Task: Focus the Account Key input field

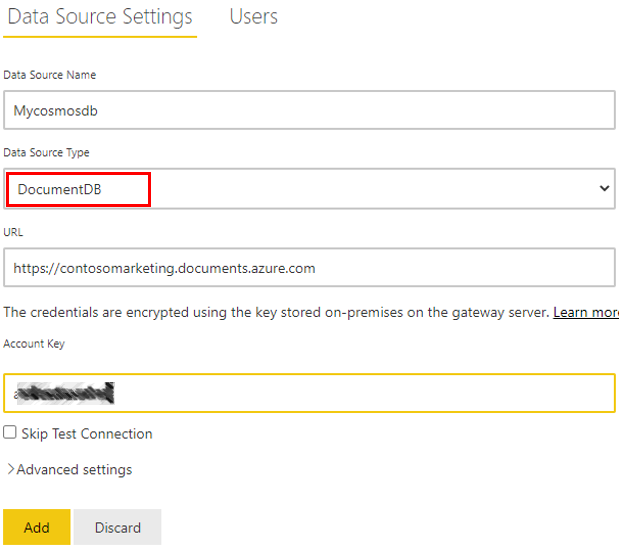Action: [x=309, y=393]
